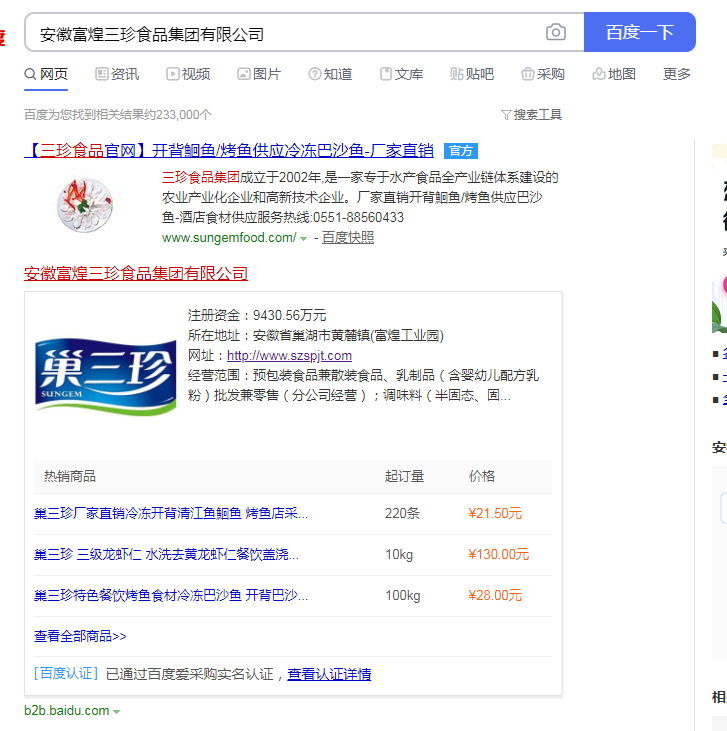Open the 安徽富煌三珍食品集团有限公司 result title
727x731 pixels.
click(136, 274)
